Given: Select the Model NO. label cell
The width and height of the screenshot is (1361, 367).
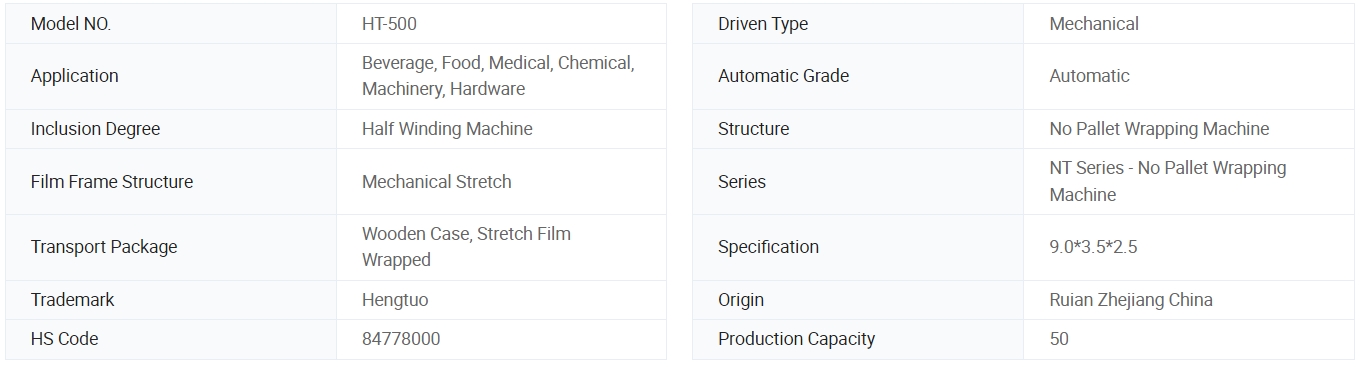Looking at the screenshot, I should [171, 24].
